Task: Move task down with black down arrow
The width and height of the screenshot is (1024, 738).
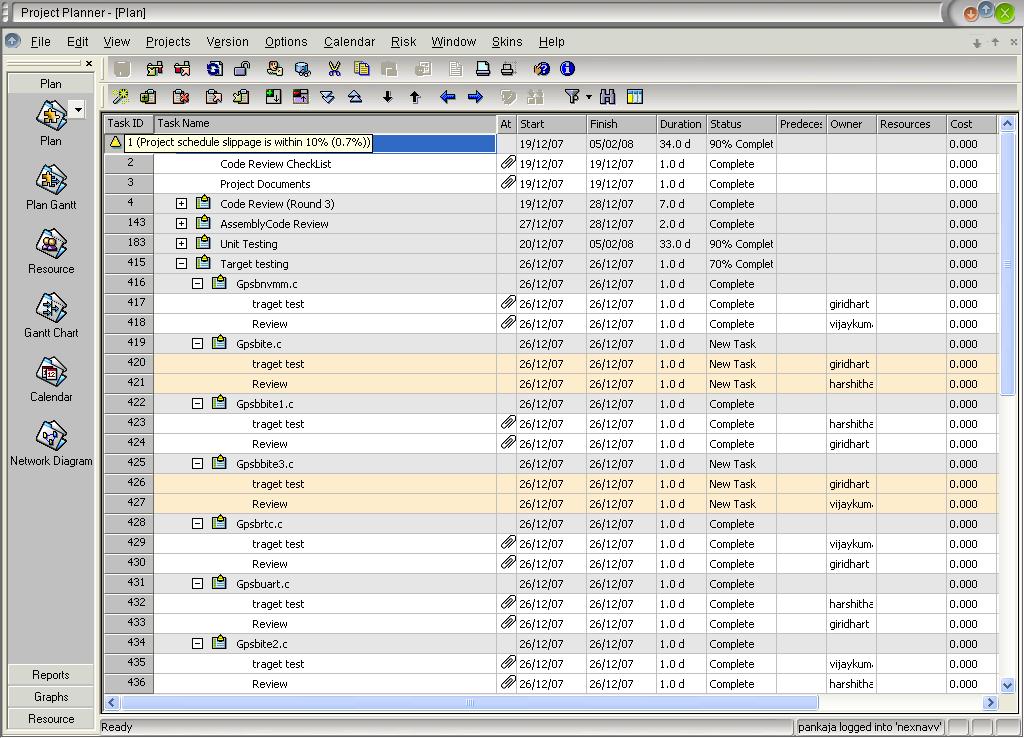Action: click(x=388, y=97)
